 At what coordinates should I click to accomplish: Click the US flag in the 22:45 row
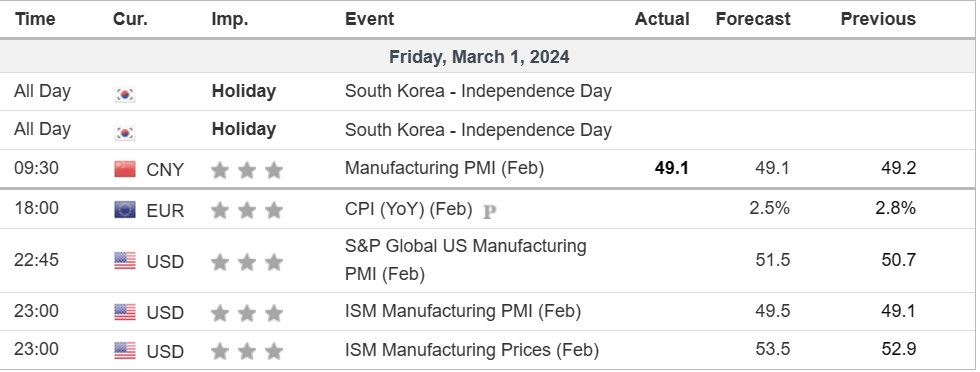[x=125, y=261]
